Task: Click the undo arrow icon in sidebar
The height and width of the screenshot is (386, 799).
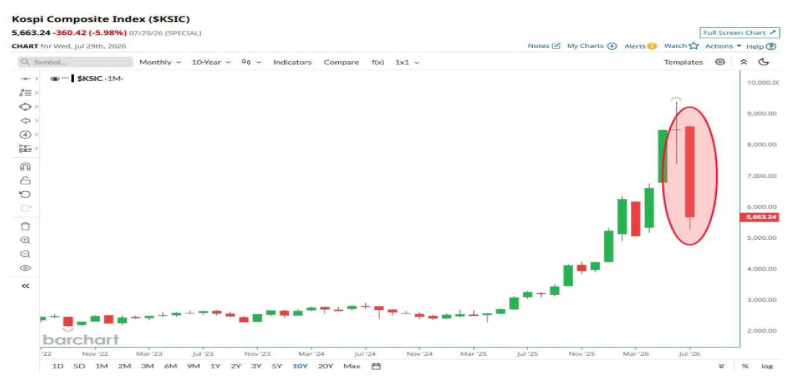Action: click(25, 194)
